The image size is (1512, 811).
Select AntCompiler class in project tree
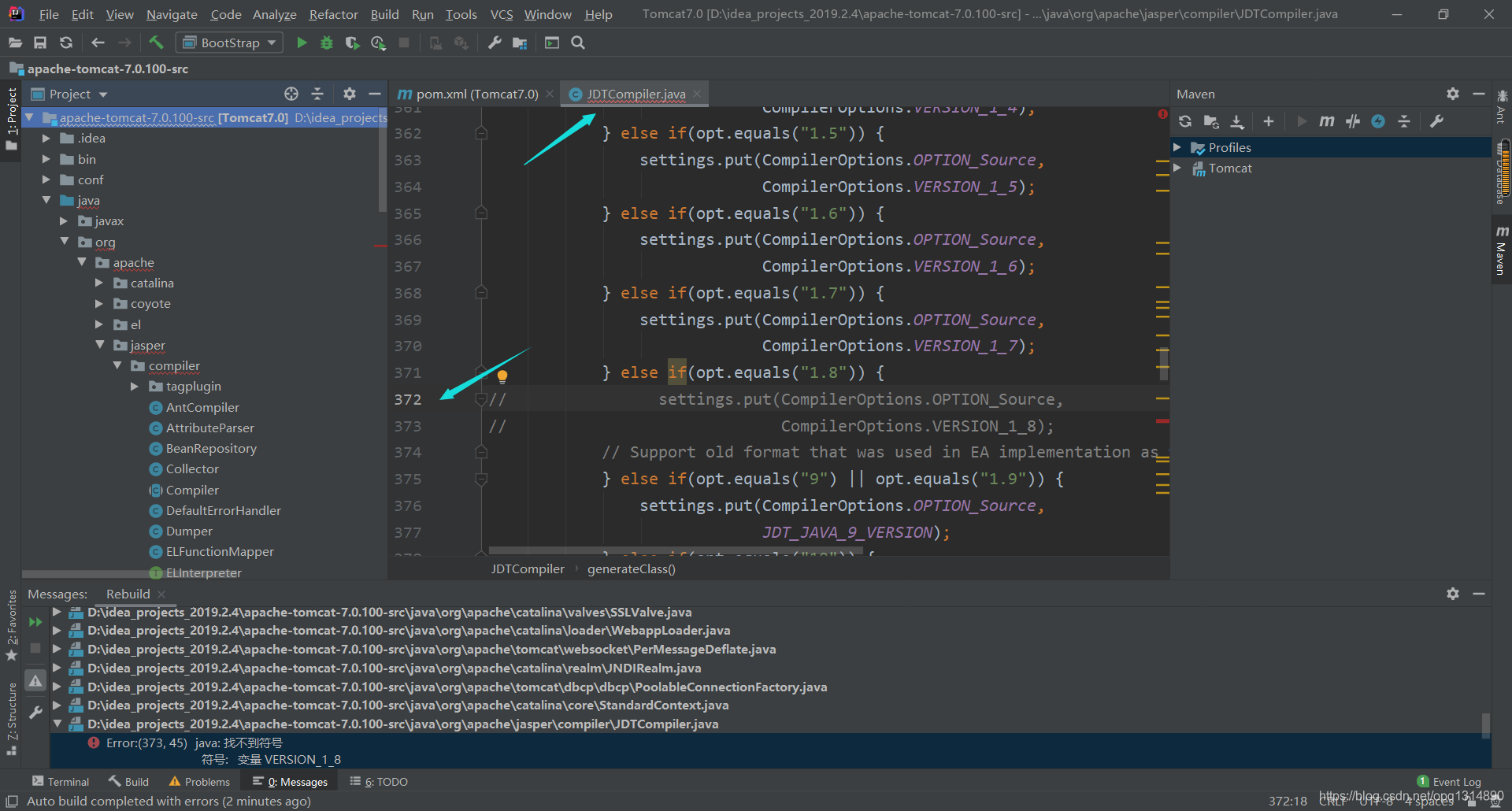coord(202,407)
